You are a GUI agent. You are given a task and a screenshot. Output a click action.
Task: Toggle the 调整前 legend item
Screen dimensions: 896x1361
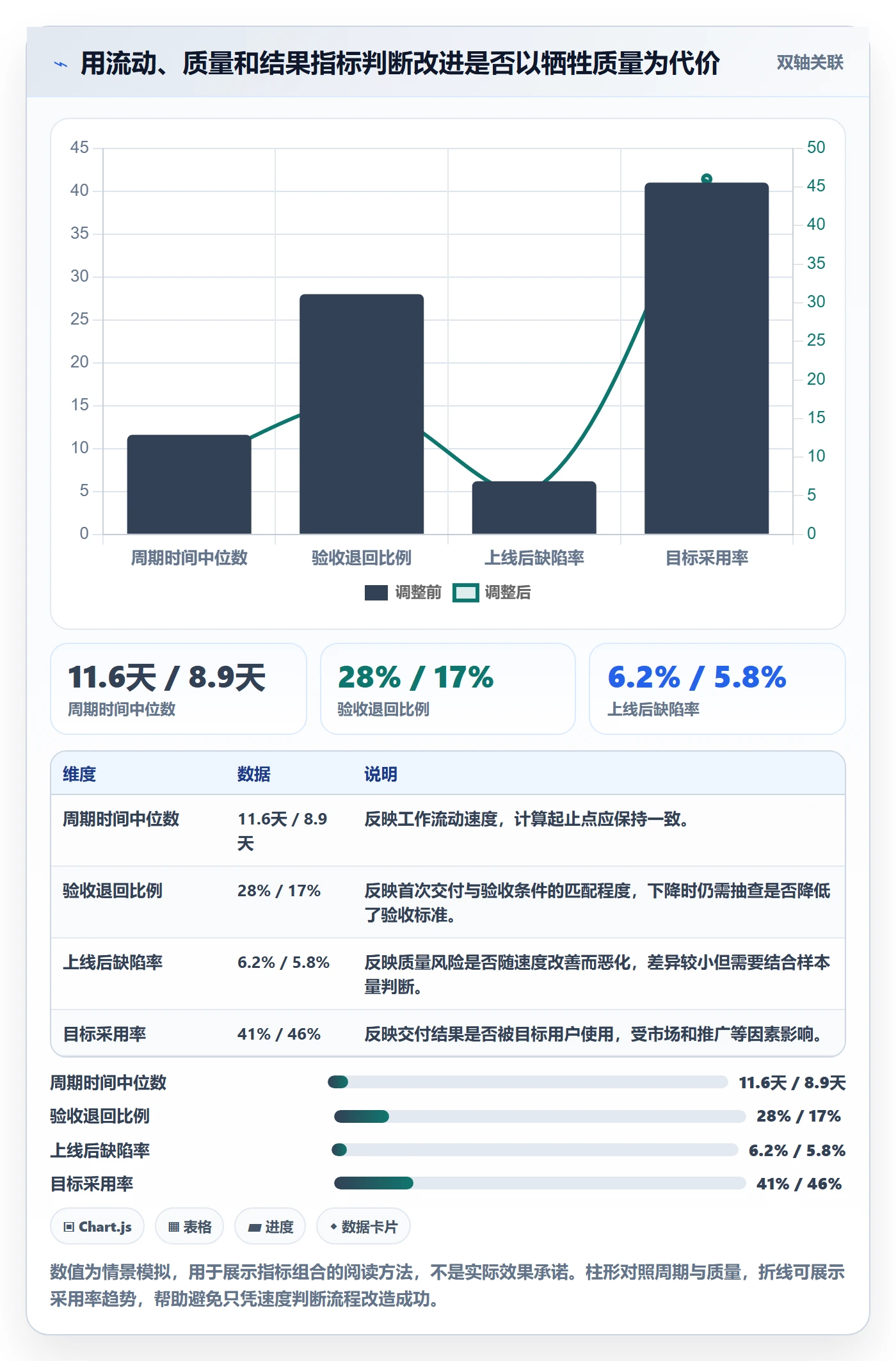(403, 593)
